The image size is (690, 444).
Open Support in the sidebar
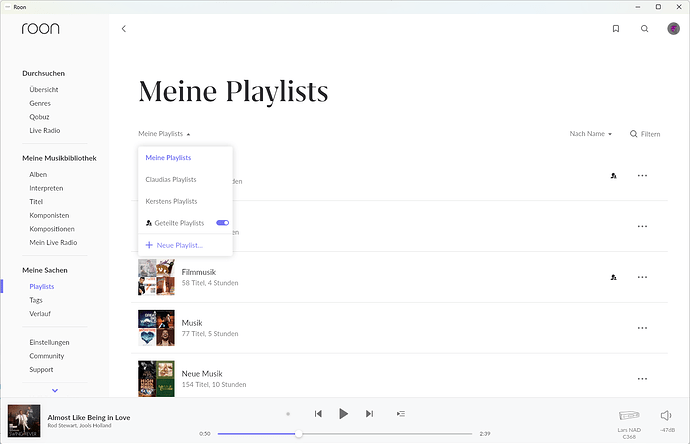(x=41, y=370)
